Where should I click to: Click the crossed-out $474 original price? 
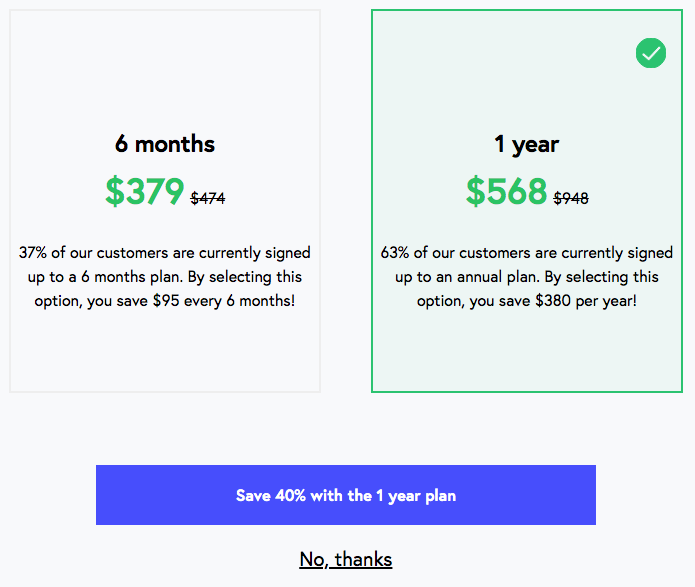(x=208, y=198)
